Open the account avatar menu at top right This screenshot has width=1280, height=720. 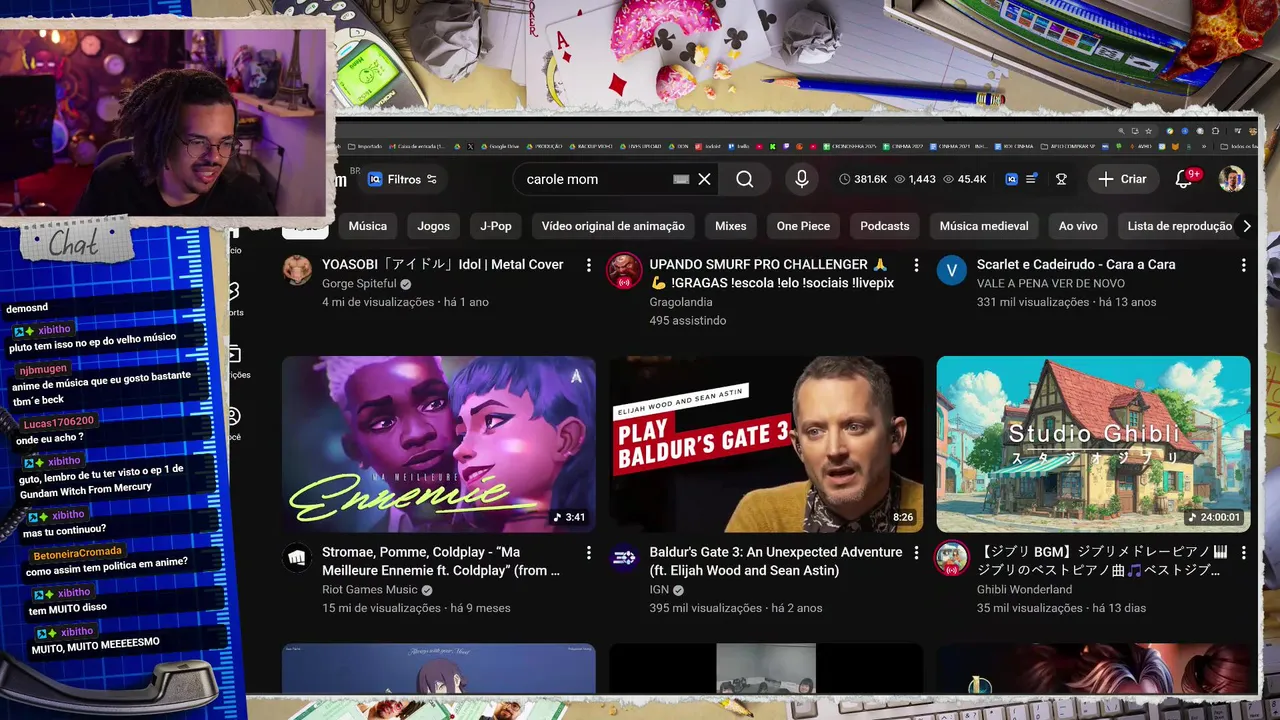pyautogui.click(x=1231, y=179)
